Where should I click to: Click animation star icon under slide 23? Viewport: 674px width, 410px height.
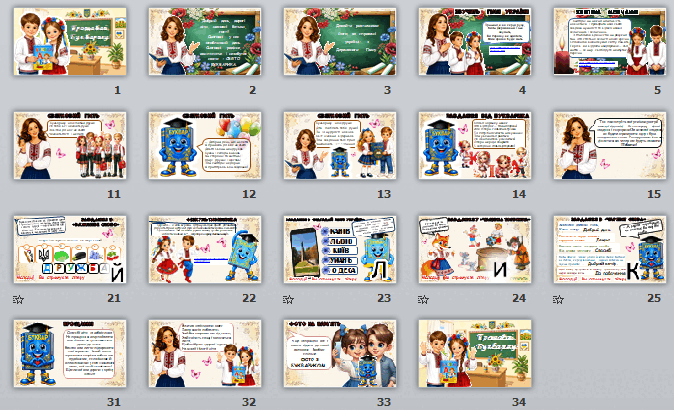coord(288,299)
